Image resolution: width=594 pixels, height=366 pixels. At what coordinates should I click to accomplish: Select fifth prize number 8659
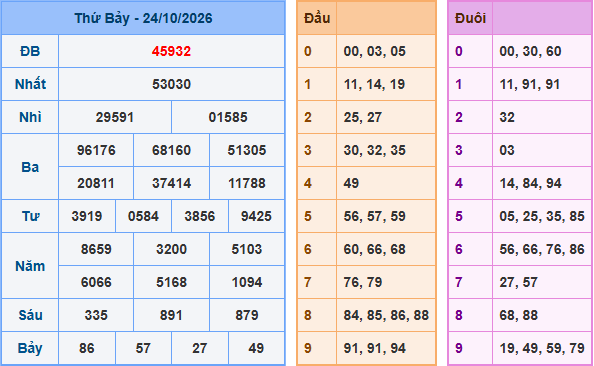click(96, 249)
